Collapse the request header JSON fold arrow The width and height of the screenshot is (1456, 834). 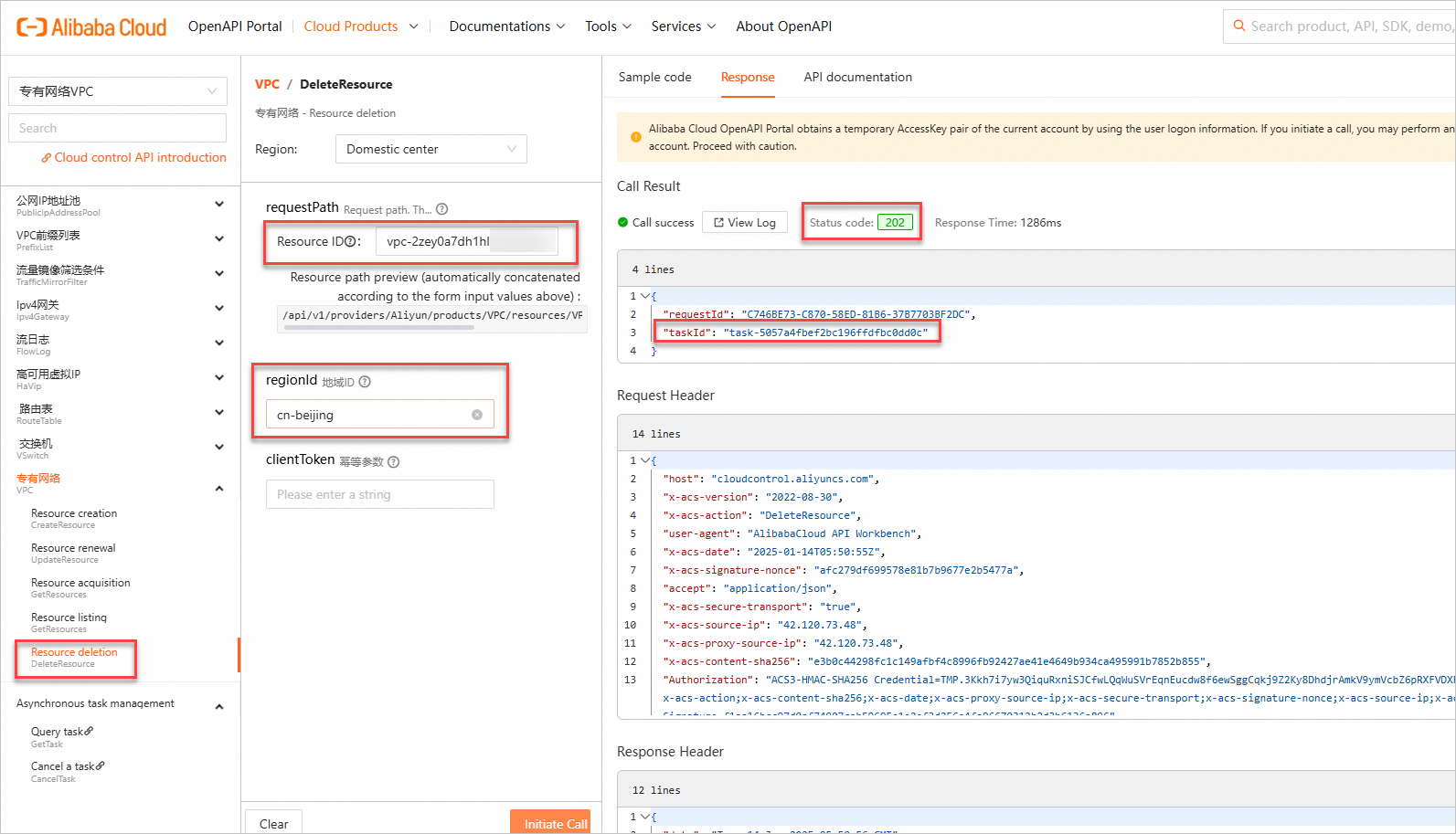(646, 460)
